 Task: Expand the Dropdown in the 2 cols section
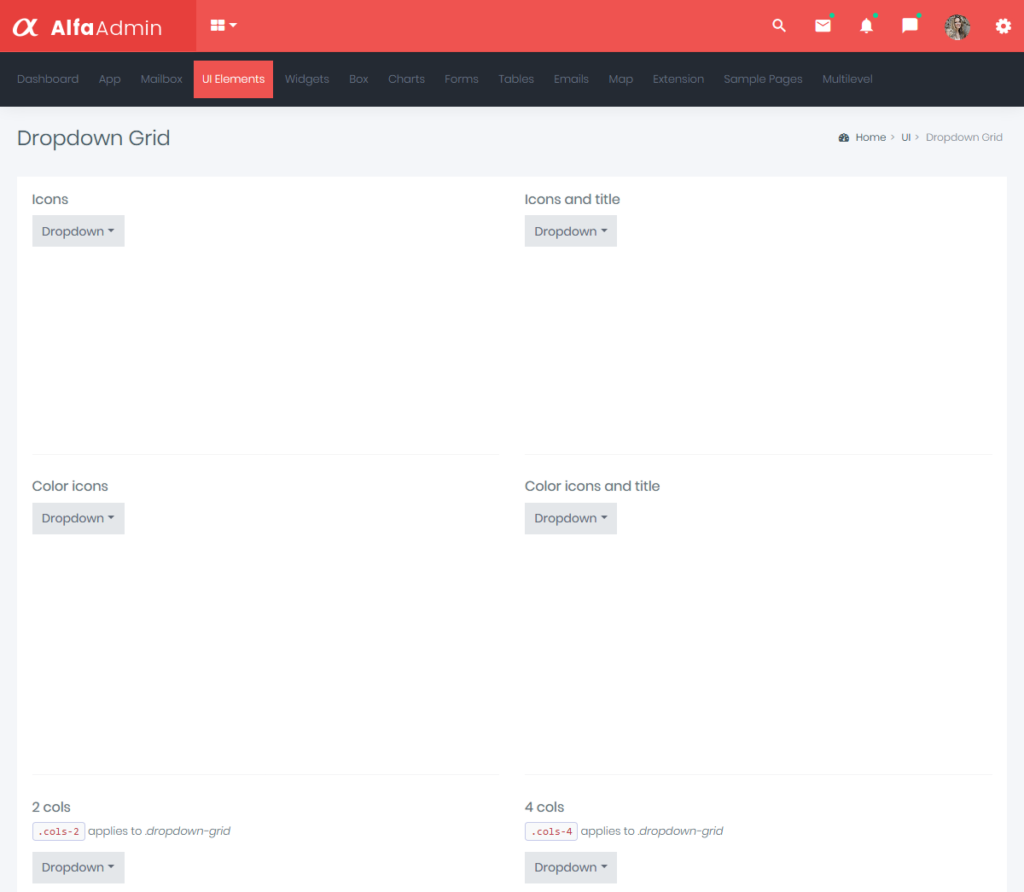coord(78,867)
